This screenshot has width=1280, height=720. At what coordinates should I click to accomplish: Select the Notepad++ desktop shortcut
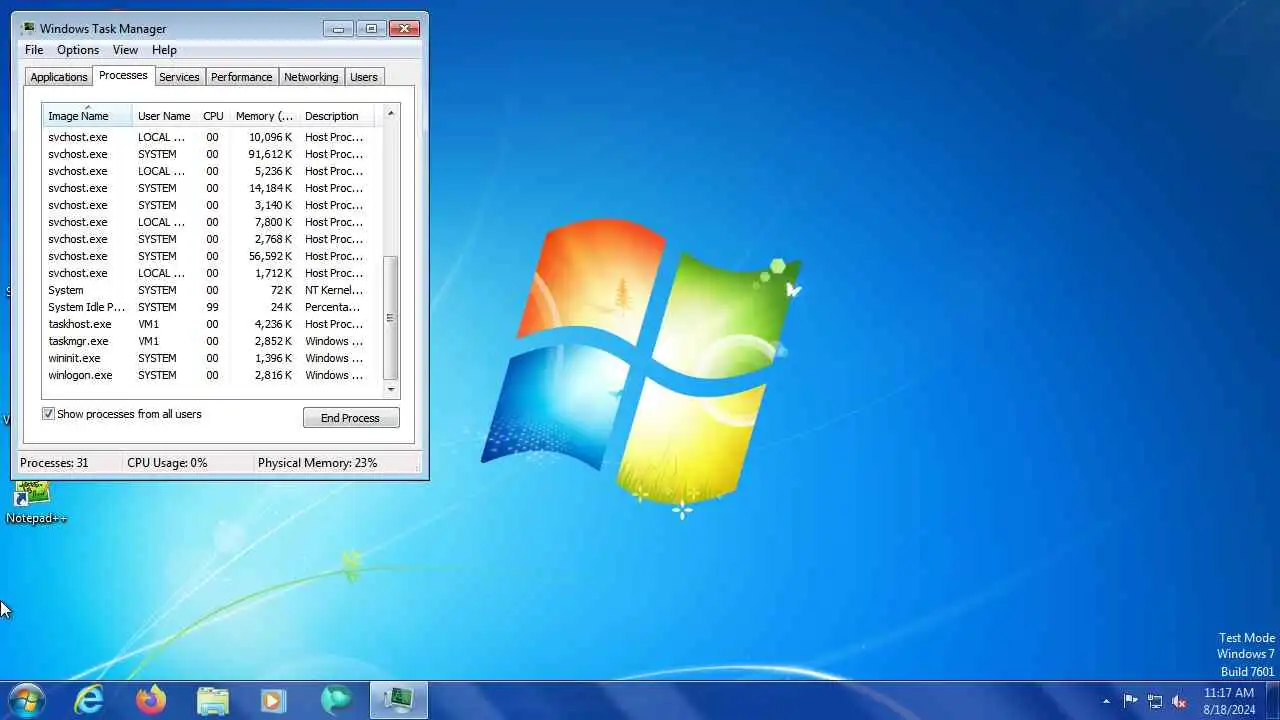click(36, 503)
